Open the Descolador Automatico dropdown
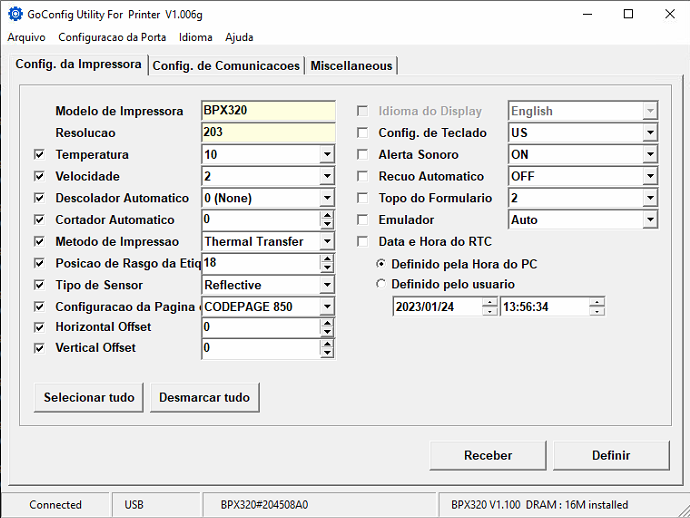Viewport: 690px width, 518px height. (x=327, y=198)
